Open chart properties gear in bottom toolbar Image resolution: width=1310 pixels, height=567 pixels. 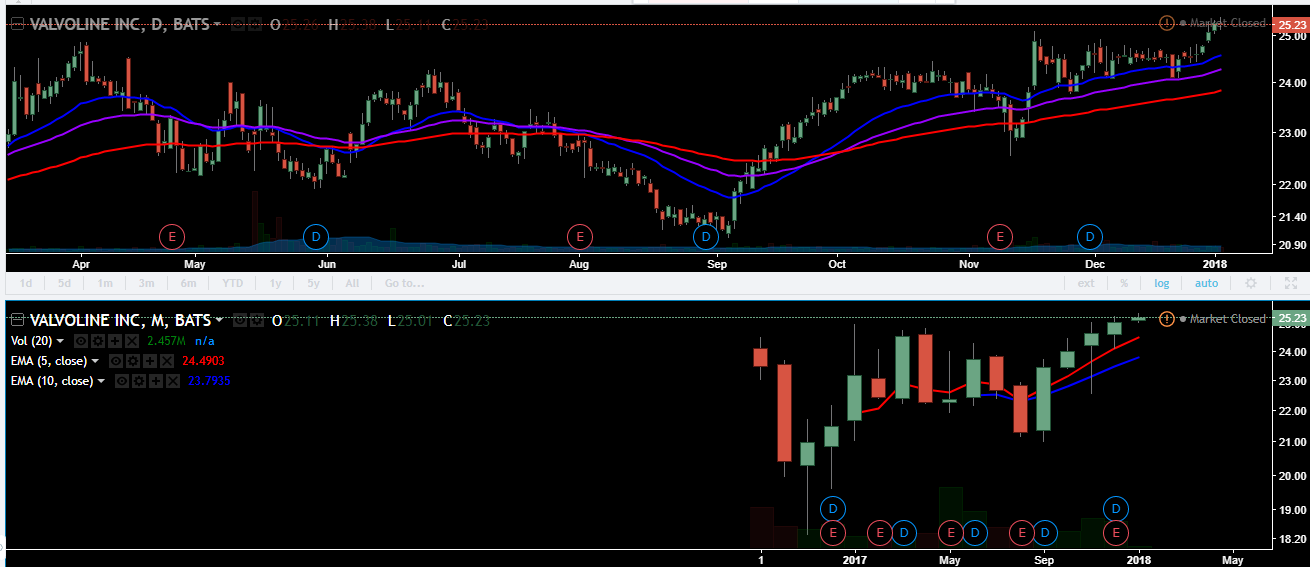pos(1250,283)
